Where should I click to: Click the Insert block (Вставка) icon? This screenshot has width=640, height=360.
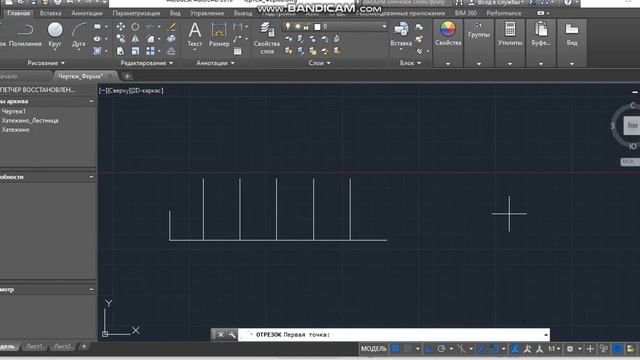tap(401, 34)
